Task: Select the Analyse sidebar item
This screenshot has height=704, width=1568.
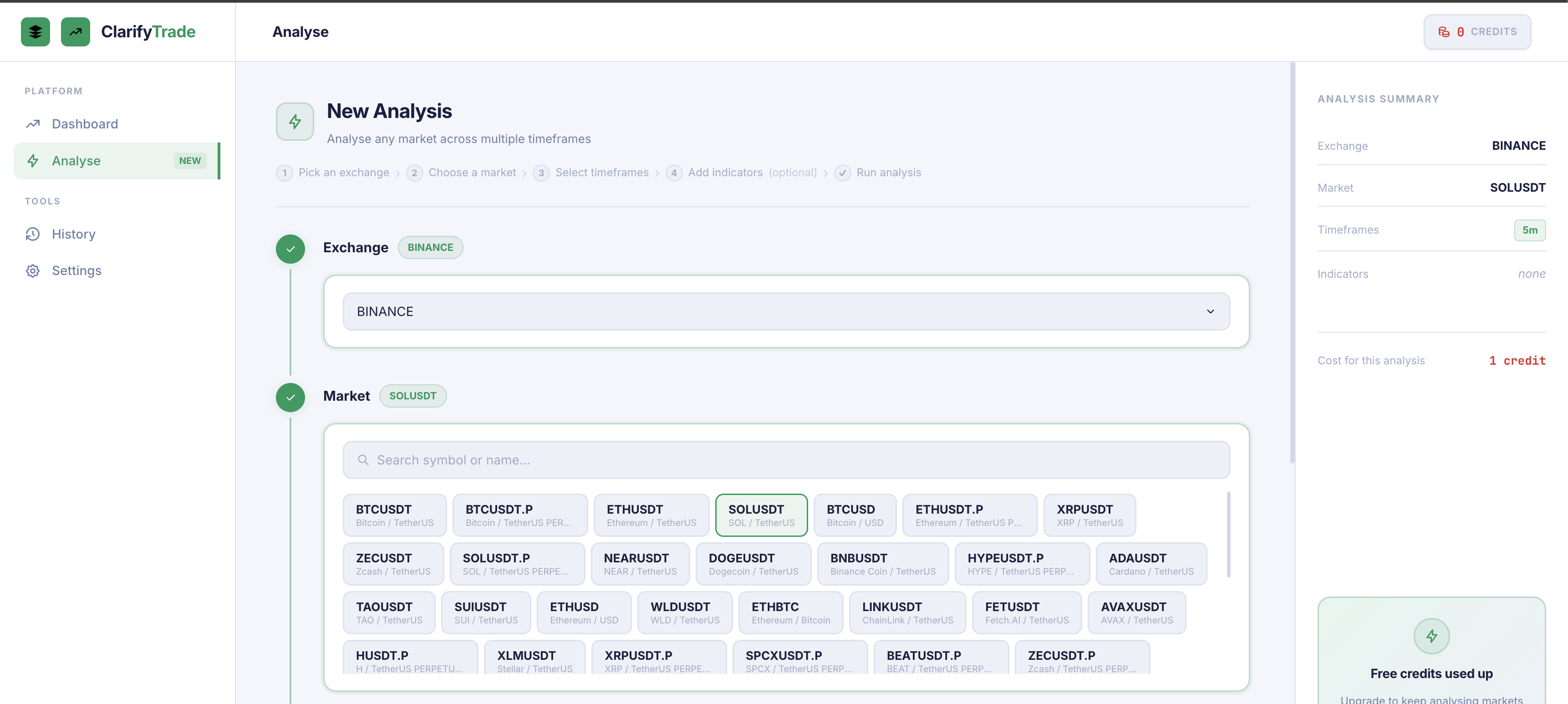Action: click(x=116, y=161)
